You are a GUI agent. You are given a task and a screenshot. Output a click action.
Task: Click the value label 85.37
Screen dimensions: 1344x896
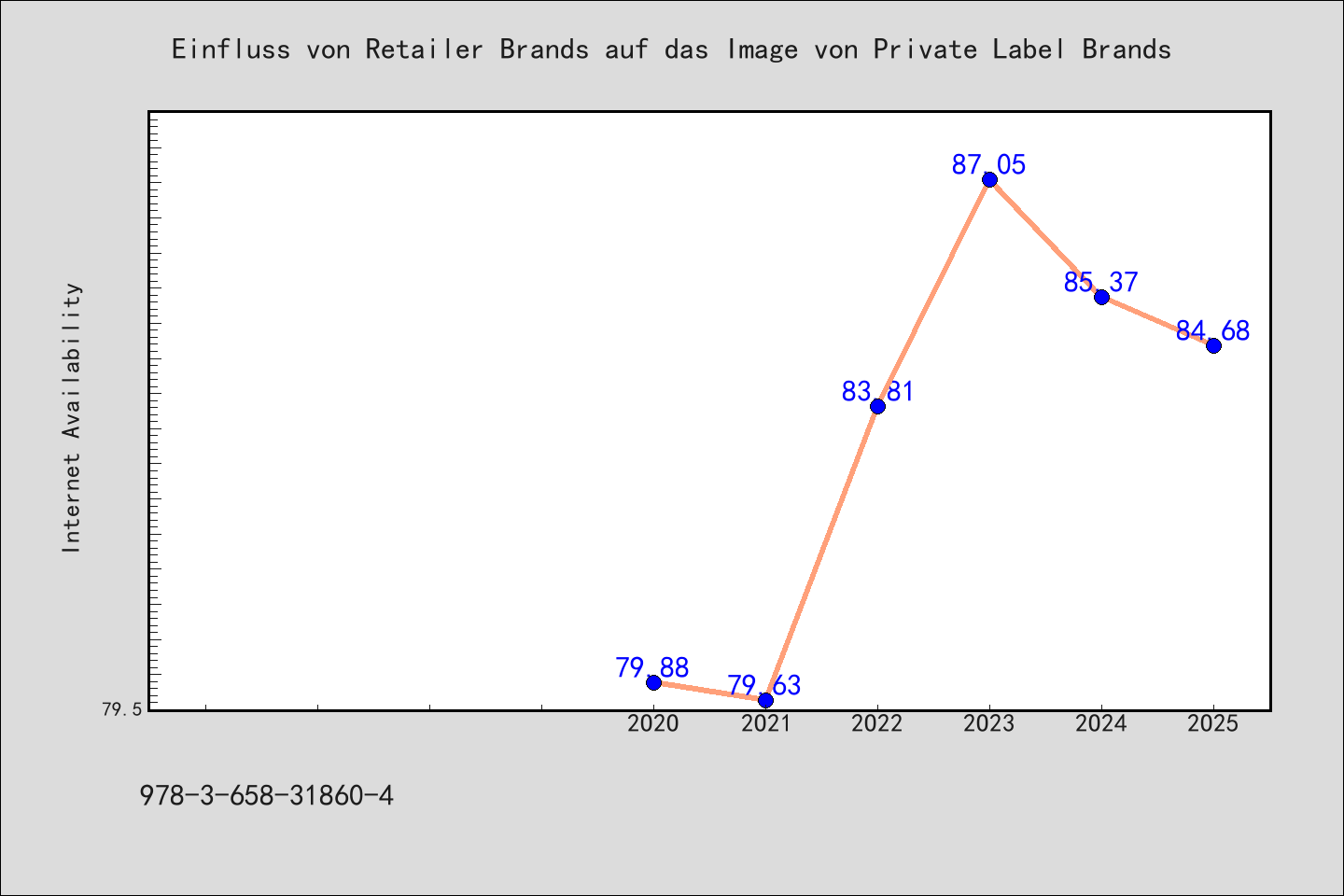1101,282
